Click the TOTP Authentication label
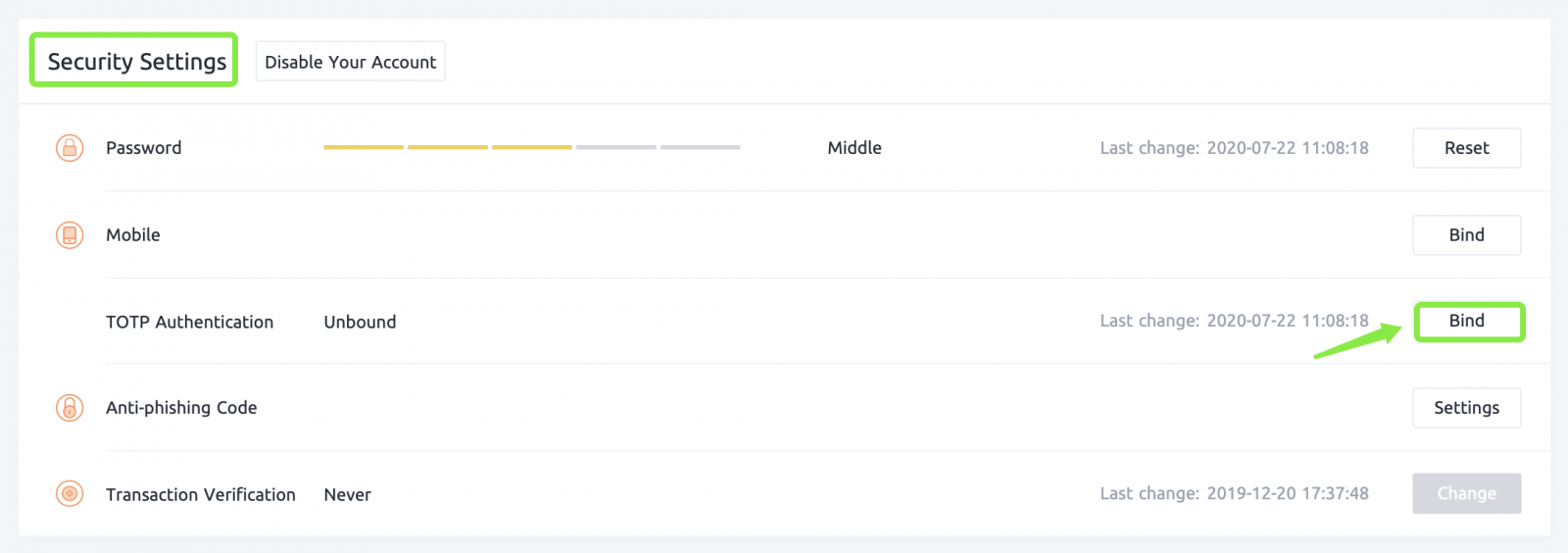 [189, 322]
